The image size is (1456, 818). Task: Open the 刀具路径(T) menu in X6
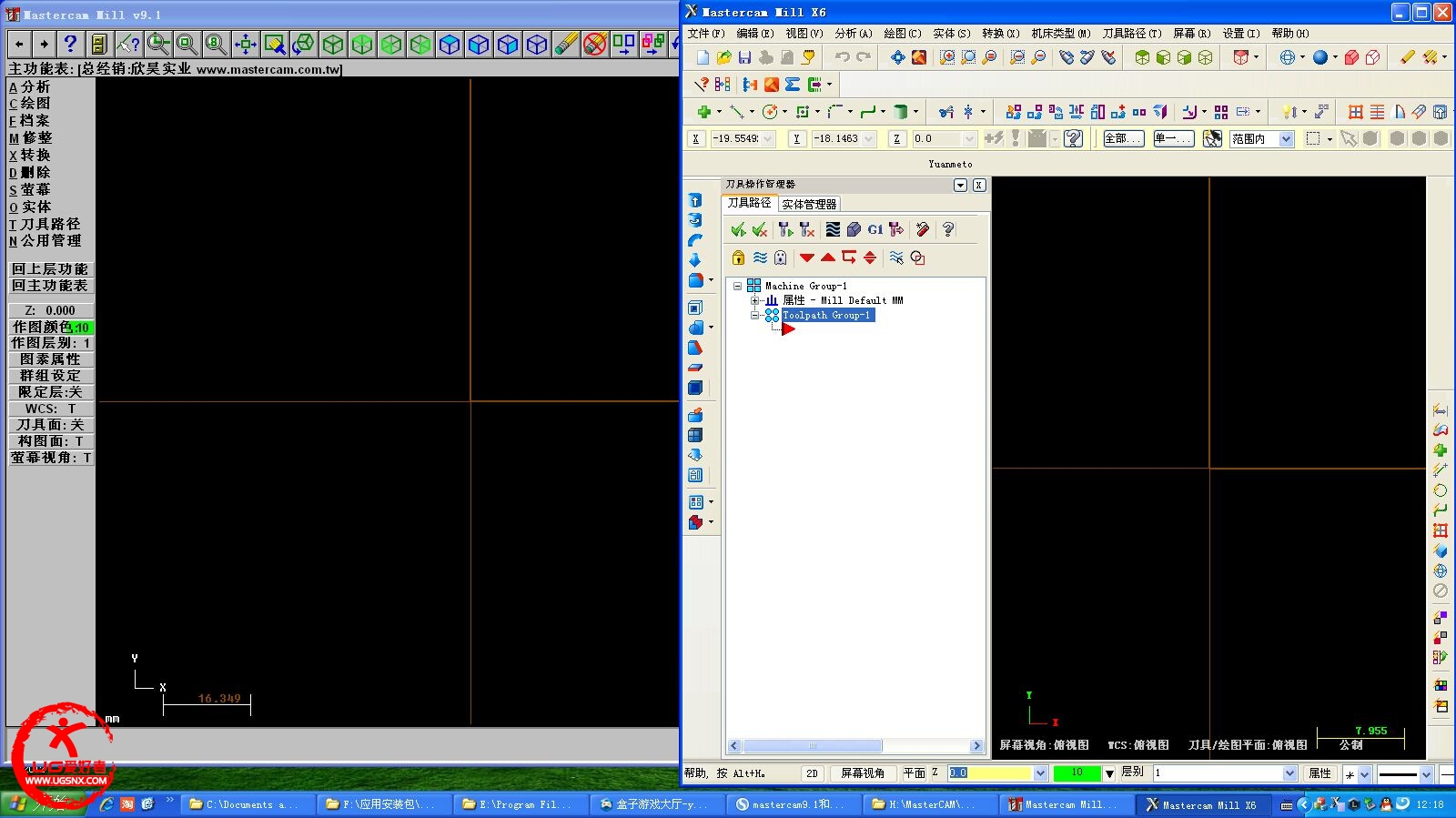point(1132,33)
